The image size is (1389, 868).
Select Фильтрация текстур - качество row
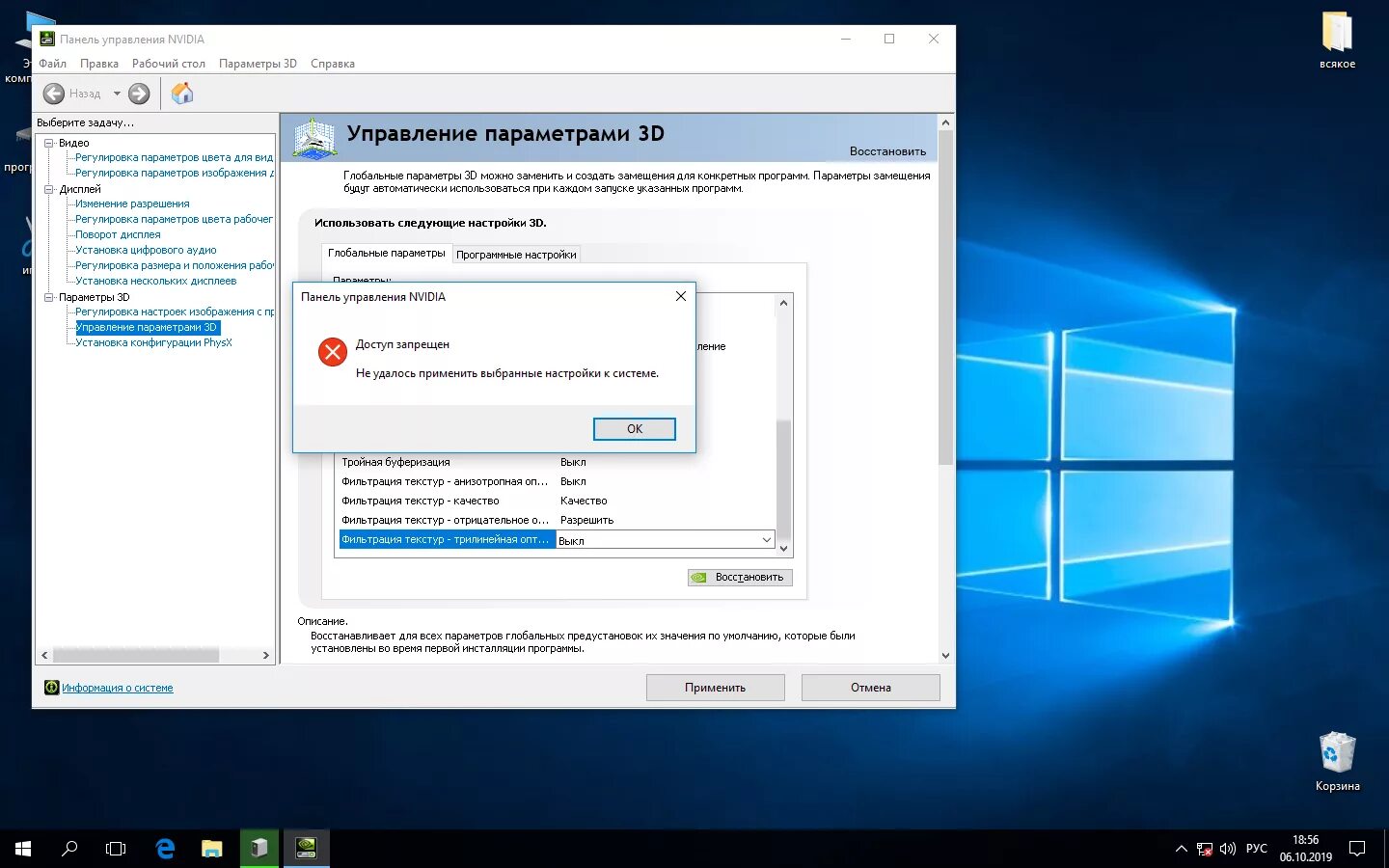[556, 501]
